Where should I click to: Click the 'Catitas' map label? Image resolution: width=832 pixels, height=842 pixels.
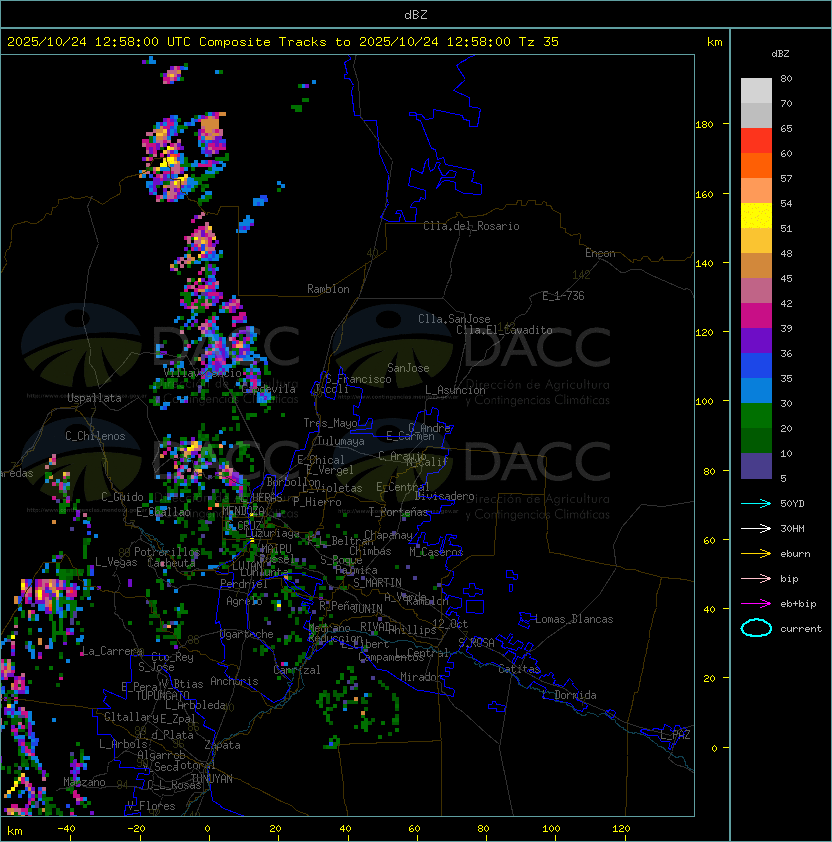click(519, 669)
